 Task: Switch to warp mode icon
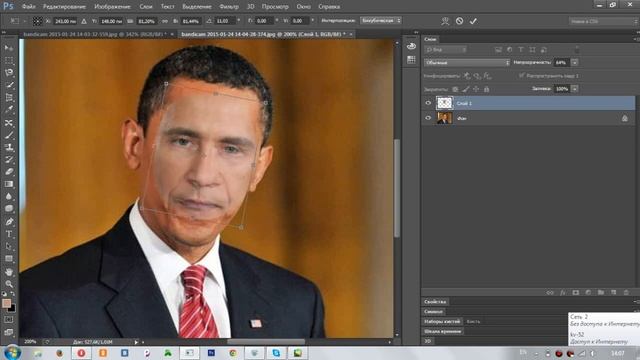click(445, 21)
